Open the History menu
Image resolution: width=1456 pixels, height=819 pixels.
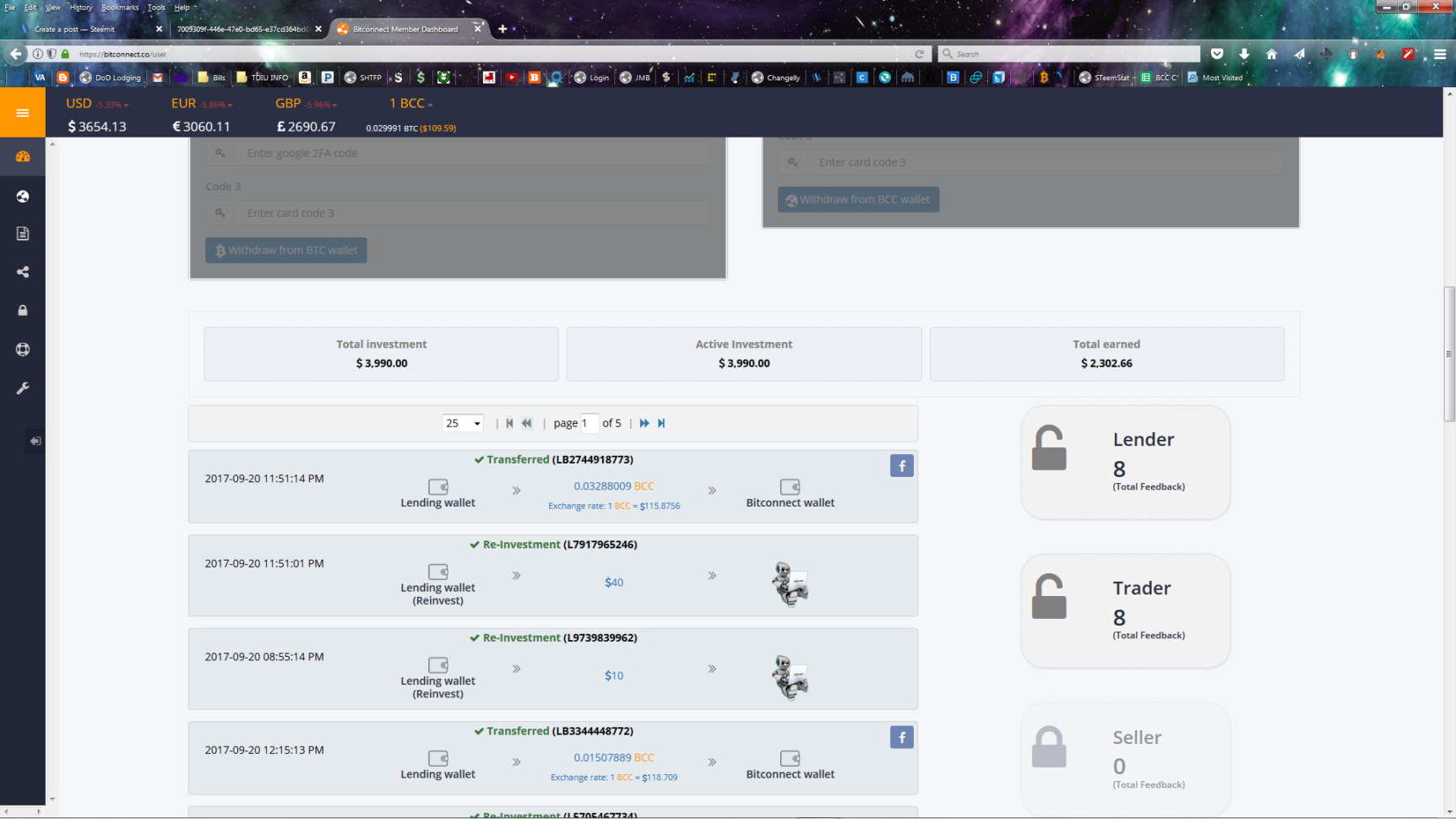pos(81,8)
